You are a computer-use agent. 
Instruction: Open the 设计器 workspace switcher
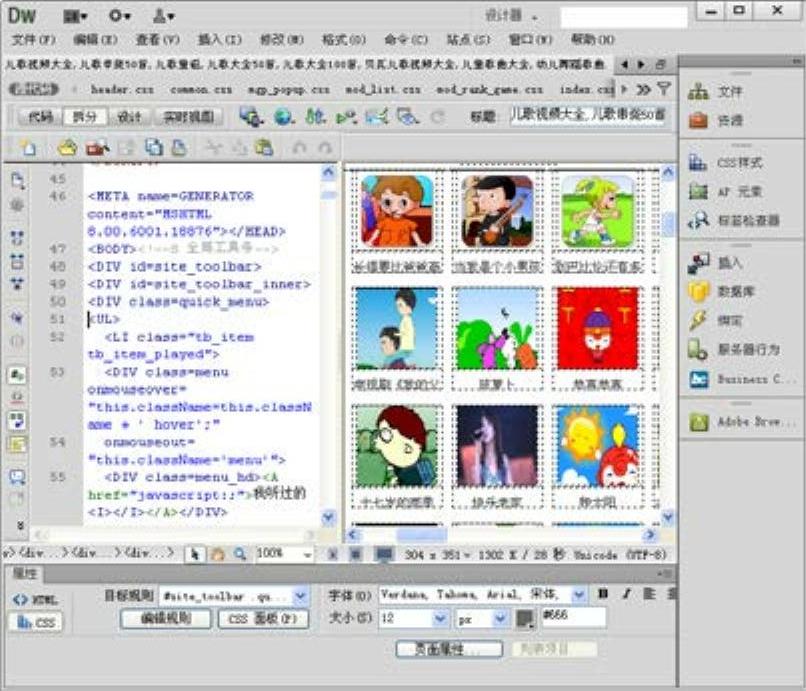tap(511, 16)
